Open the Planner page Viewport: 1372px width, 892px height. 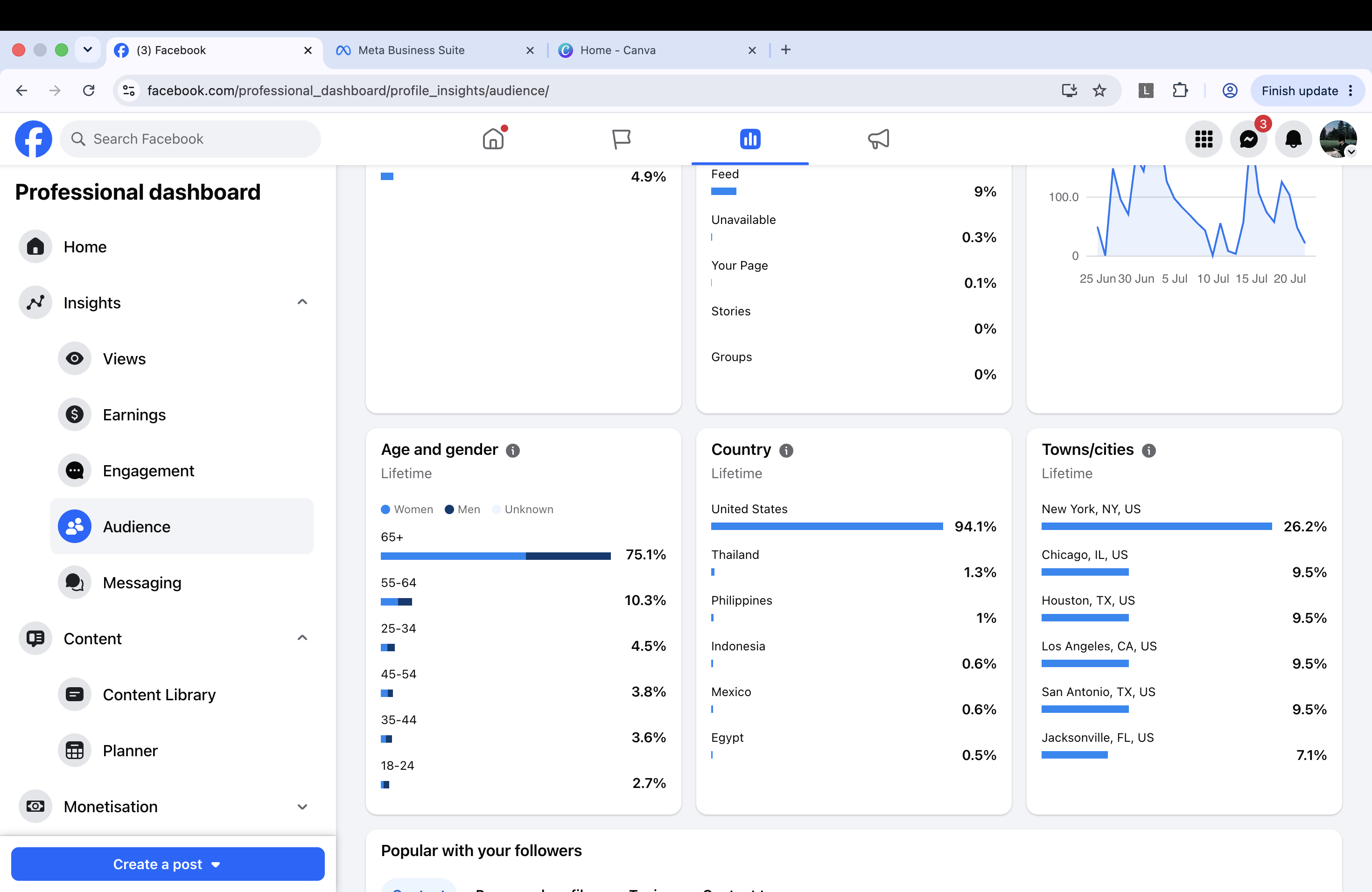pyautogui.click(x=182, y=750)
